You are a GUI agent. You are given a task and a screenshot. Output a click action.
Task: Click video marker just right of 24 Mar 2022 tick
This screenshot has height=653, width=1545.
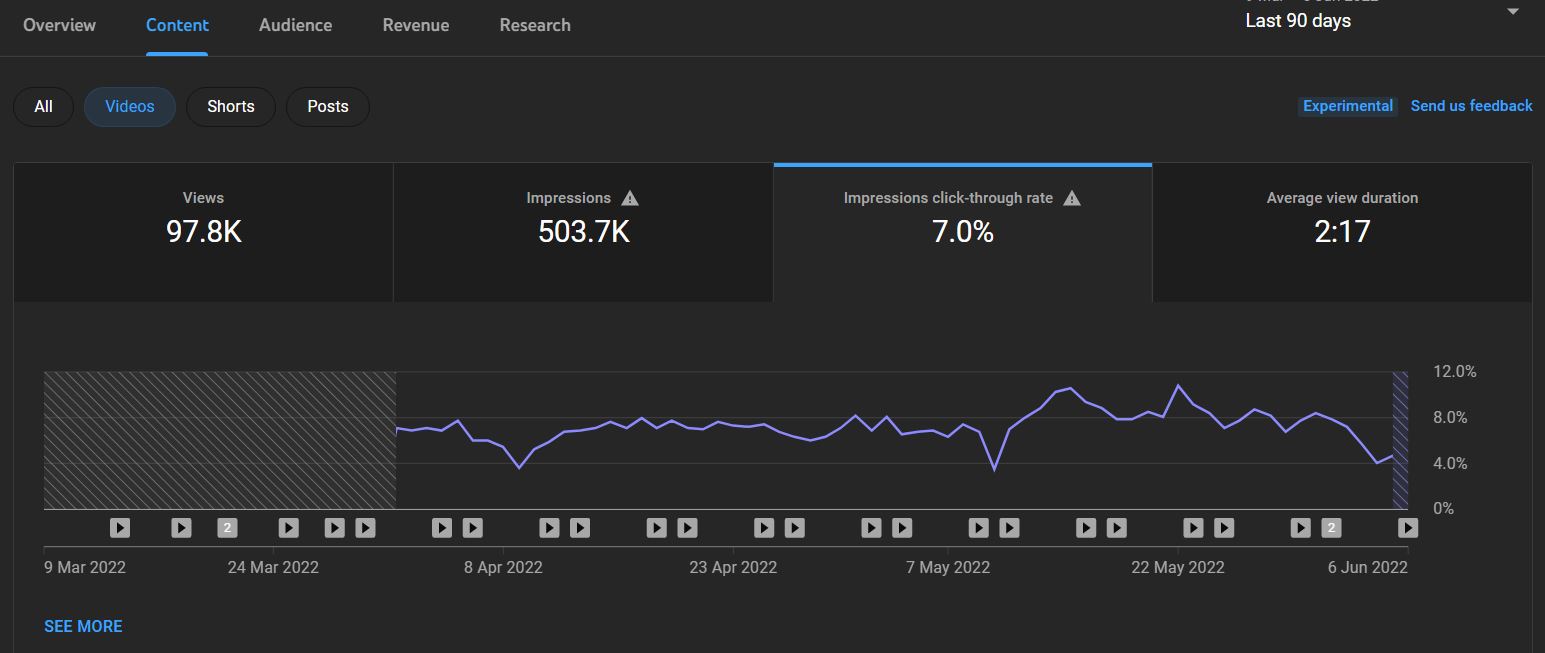[288, 527]
